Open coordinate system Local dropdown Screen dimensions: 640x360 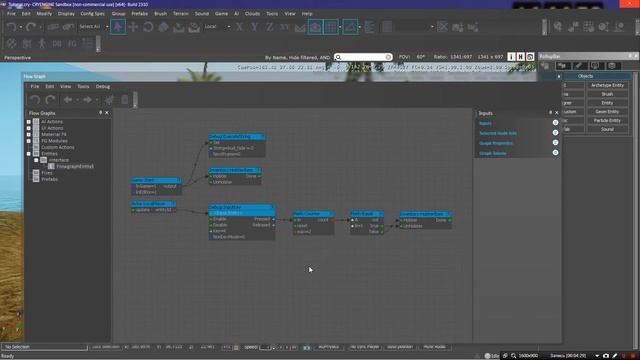pyautogui.click(x=217, y=27)
